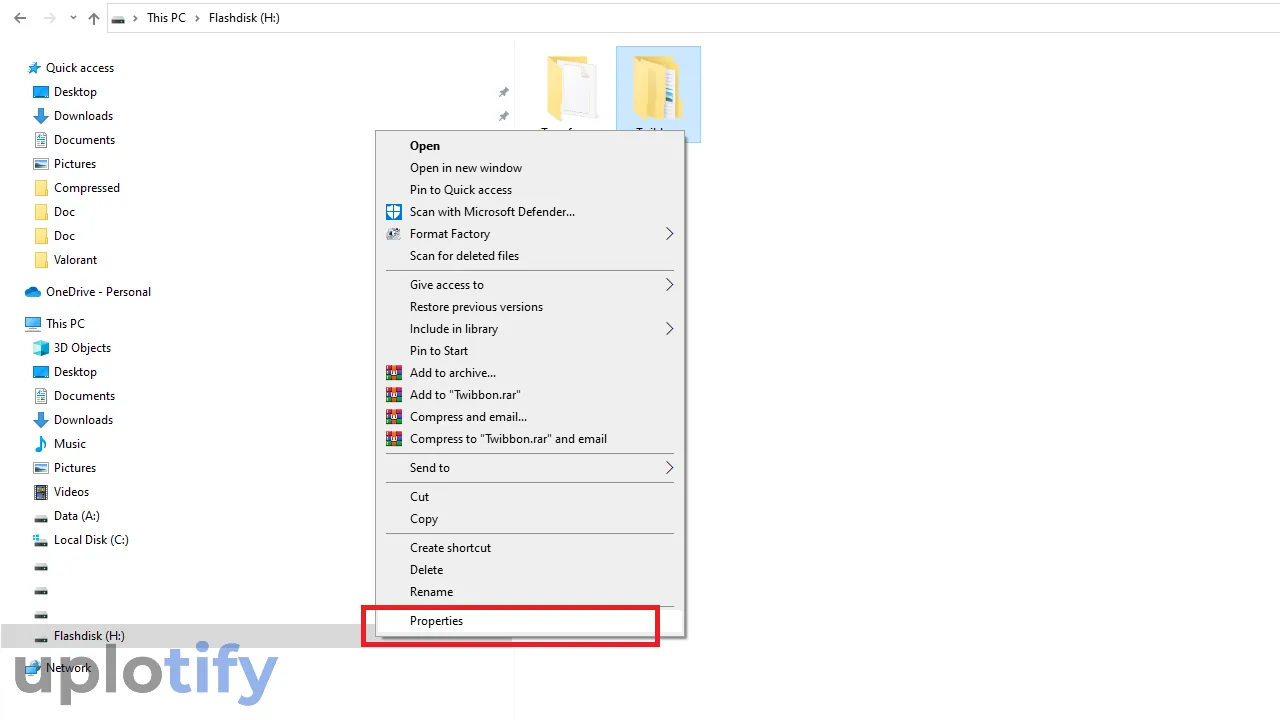The height and width of the screenshot is (720, 1280).
Task: Go up one level with up arrow
Action: click(x=94, y=18)
